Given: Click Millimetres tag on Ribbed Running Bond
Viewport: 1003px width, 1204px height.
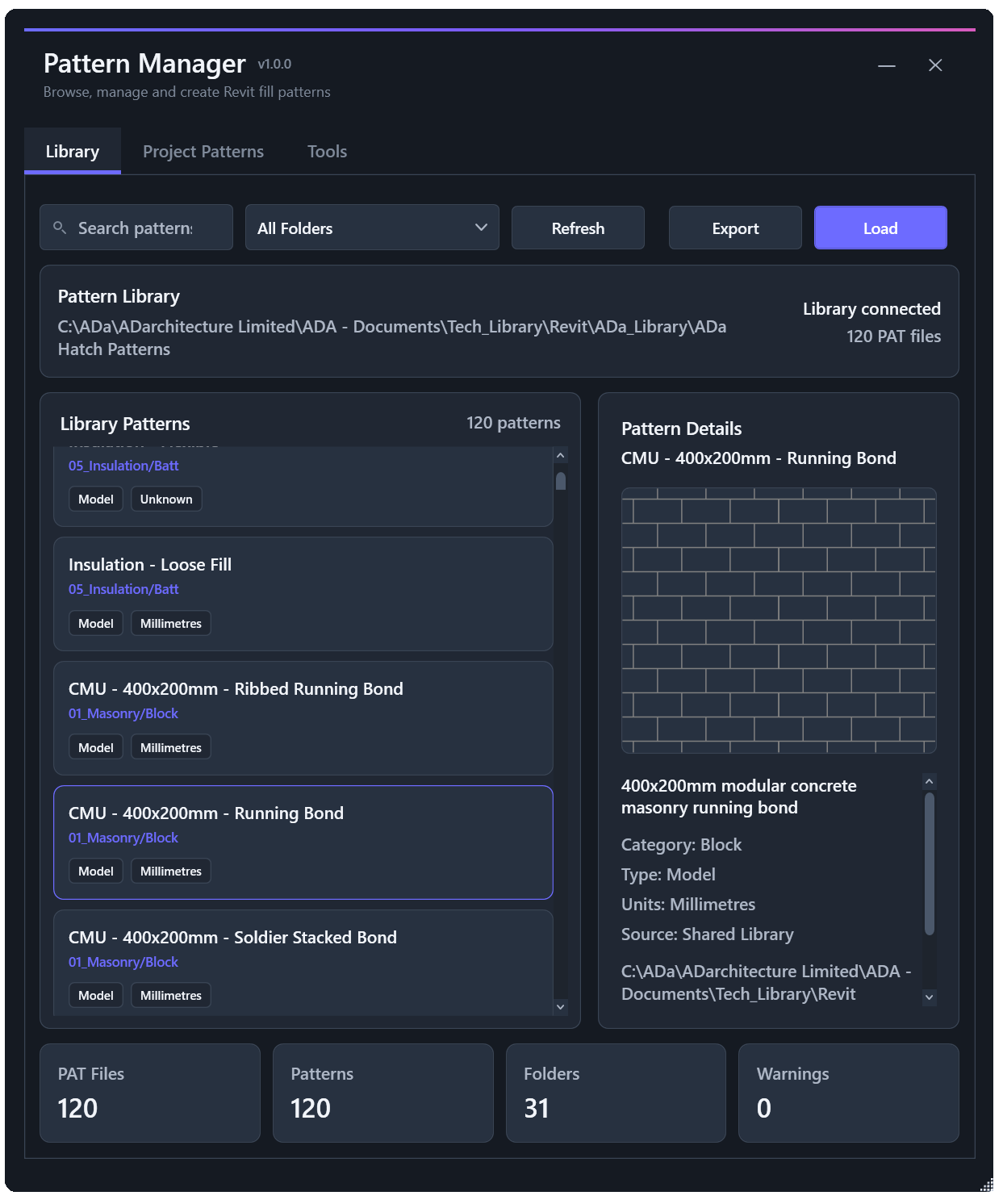Looking at the screenshot, I should (171, 747).
